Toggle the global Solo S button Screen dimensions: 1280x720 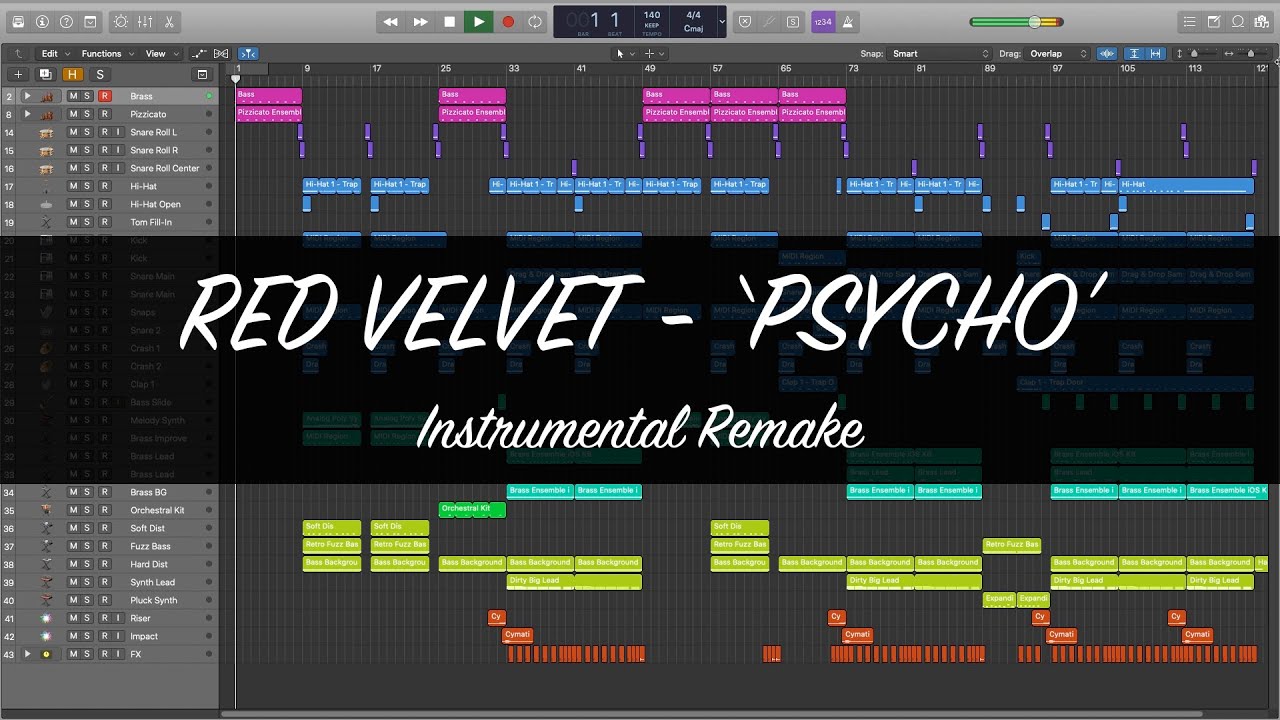click(99, 74)
